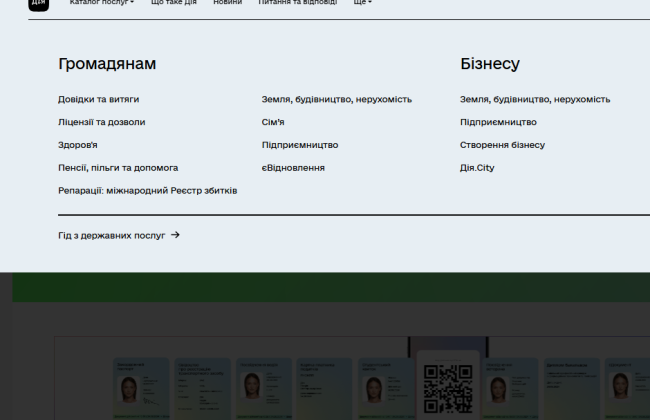Open Довідки та витяги category
650x420 pixels.
coord(99,100)
